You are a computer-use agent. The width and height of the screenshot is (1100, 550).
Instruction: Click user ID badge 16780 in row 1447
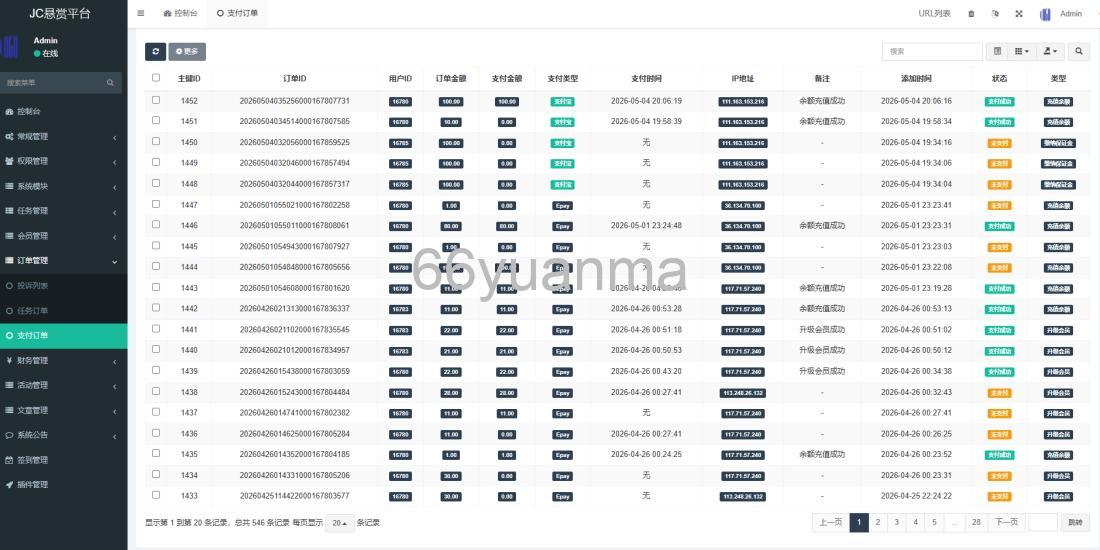pos(400,206)
